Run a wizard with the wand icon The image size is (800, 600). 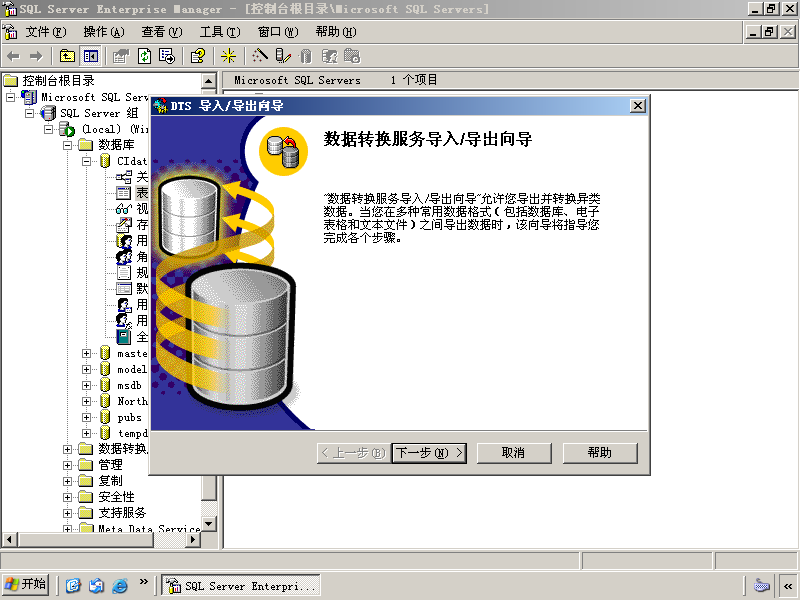click(x=259, y=56)
